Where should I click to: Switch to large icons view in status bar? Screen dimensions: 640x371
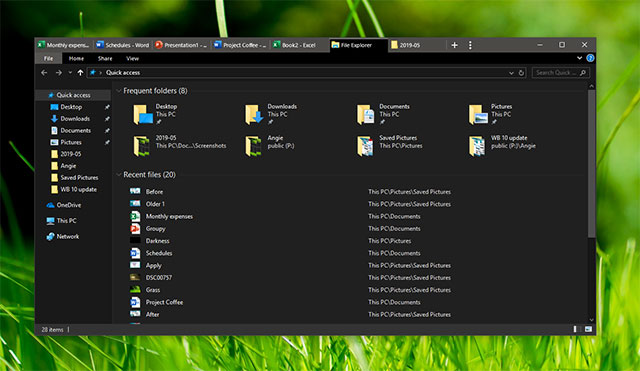pyautogui.click(x=588, y=329)
